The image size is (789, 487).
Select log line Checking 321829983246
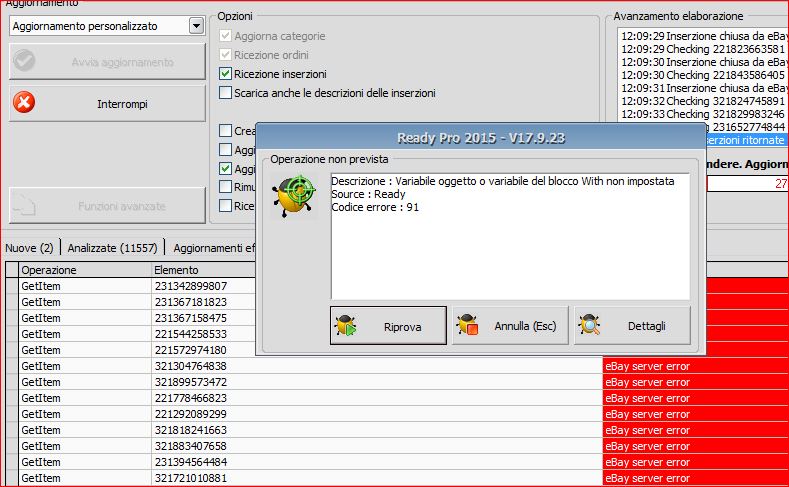[703, 114]
